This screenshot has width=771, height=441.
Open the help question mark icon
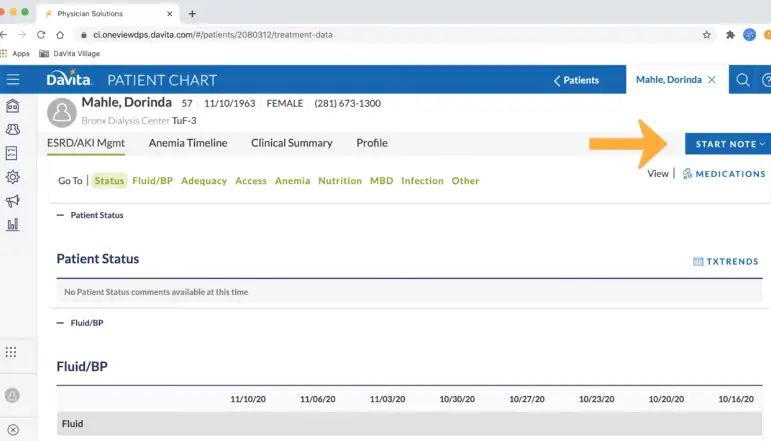click(766, 80)
